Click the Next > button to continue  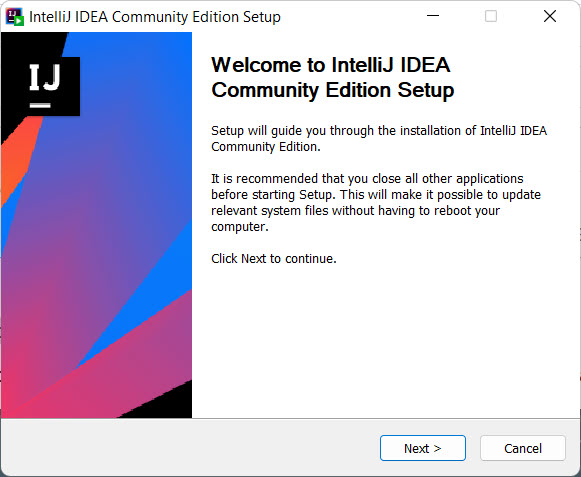422,448
